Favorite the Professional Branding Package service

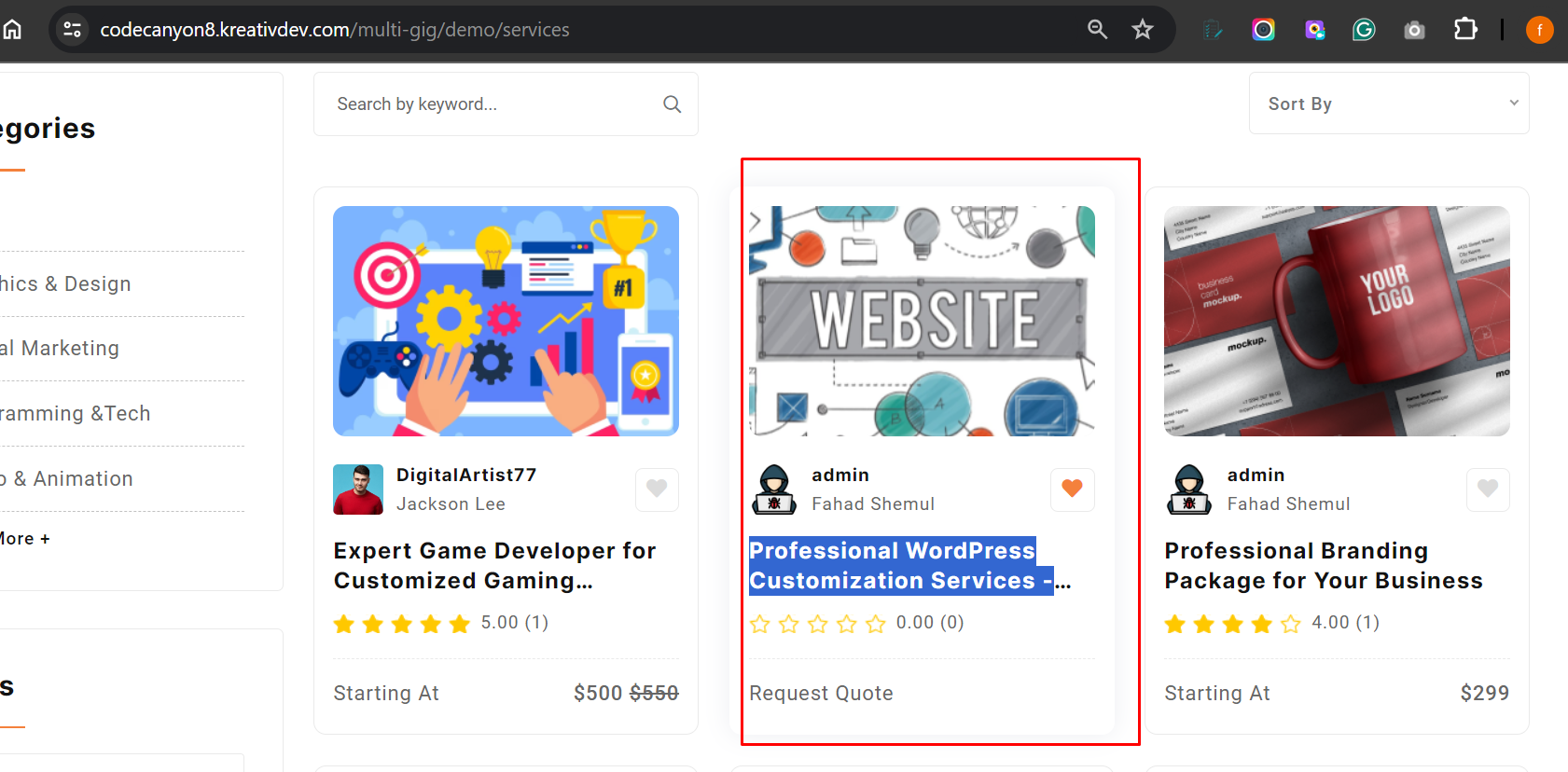[1488, 489]
